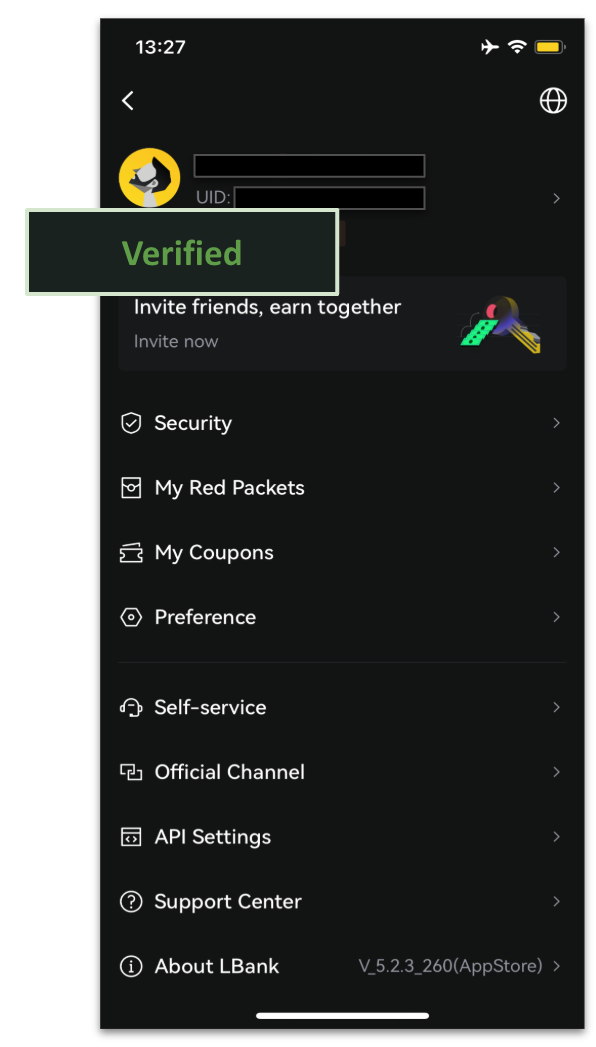
Task: Tap the Support Center question mark icon
Action: (131, 901)
